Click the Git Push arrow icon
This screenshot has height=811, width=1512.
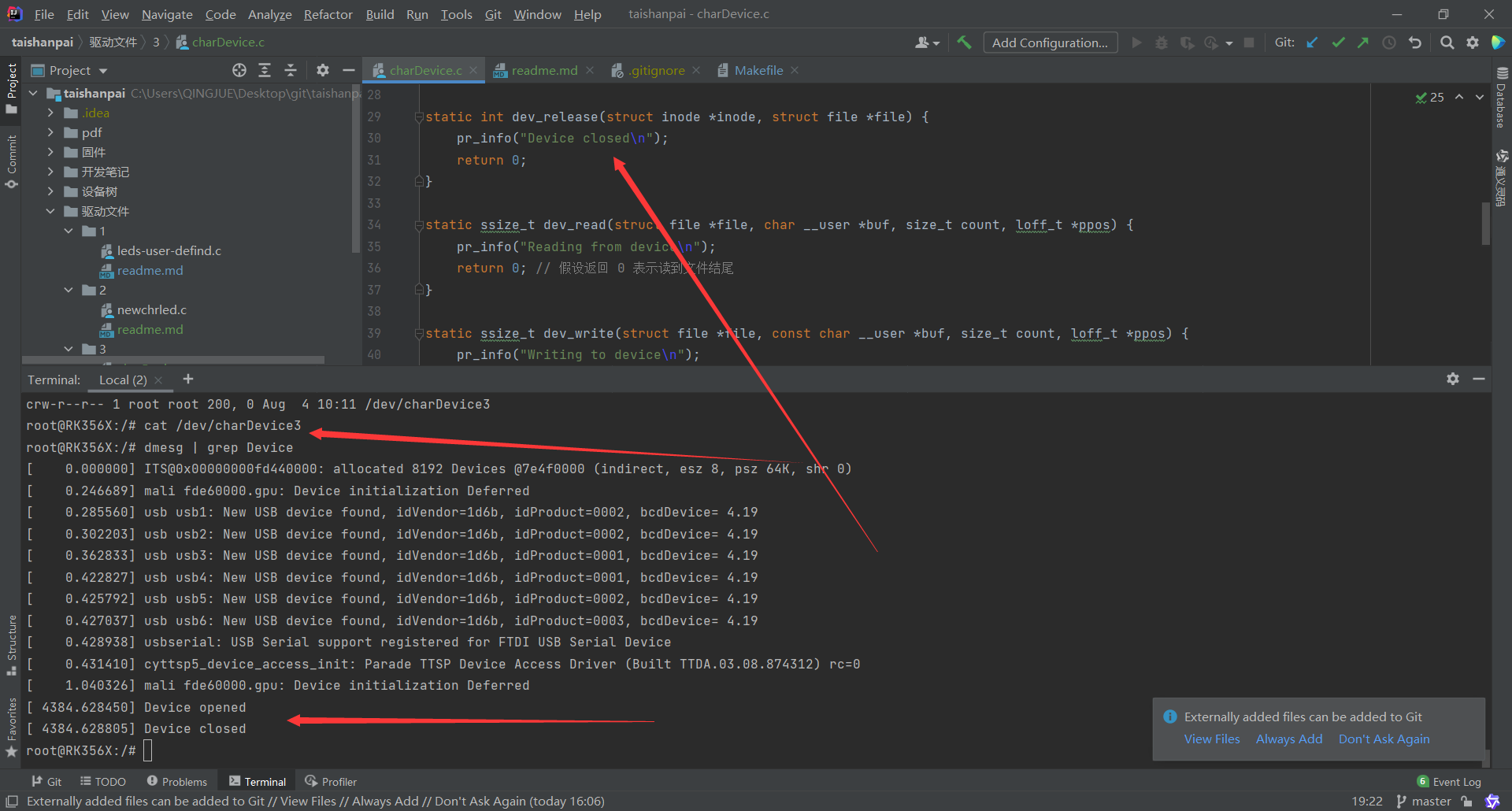1363,43
